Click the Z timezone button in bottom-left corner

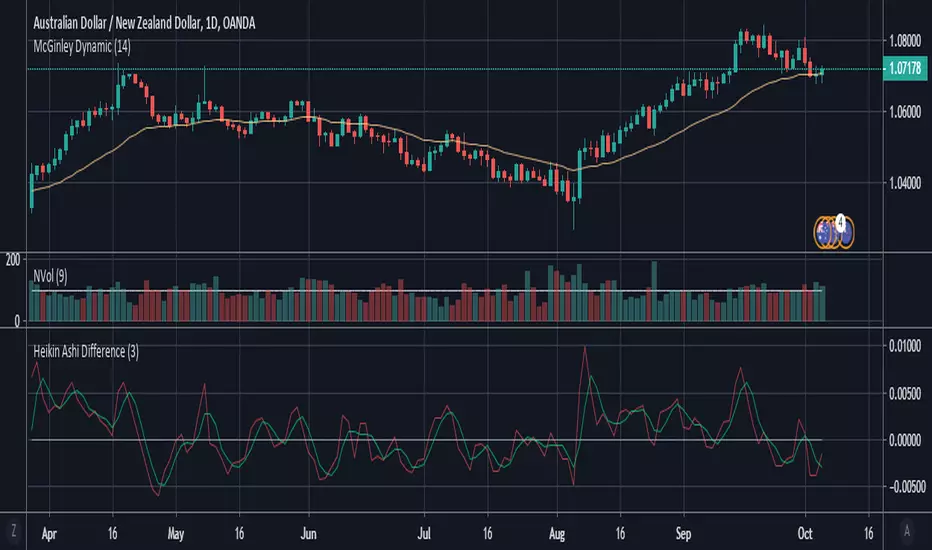13,530
